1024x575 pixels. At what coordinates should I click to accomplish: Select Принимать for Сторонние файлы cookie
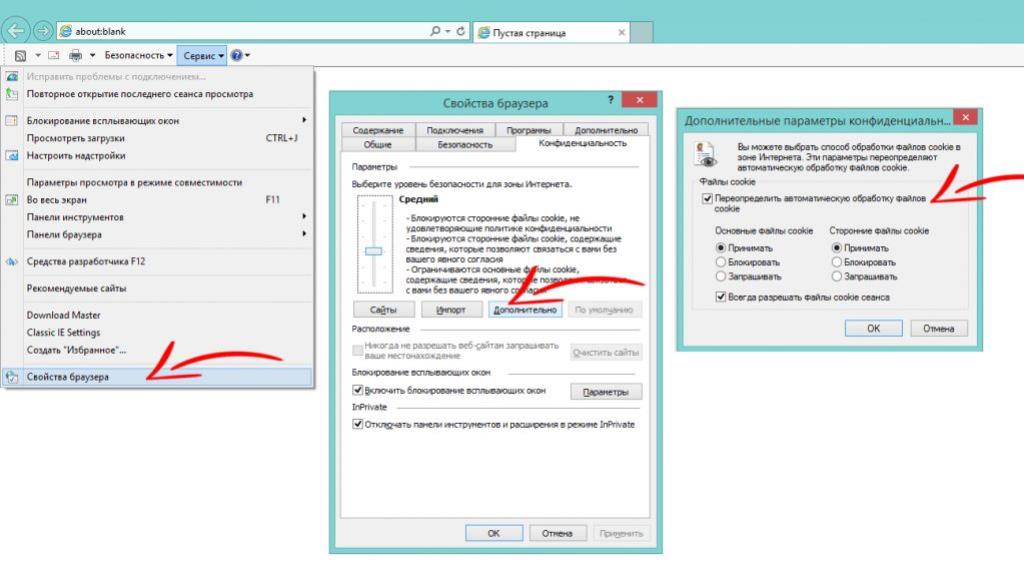(837, 248)
